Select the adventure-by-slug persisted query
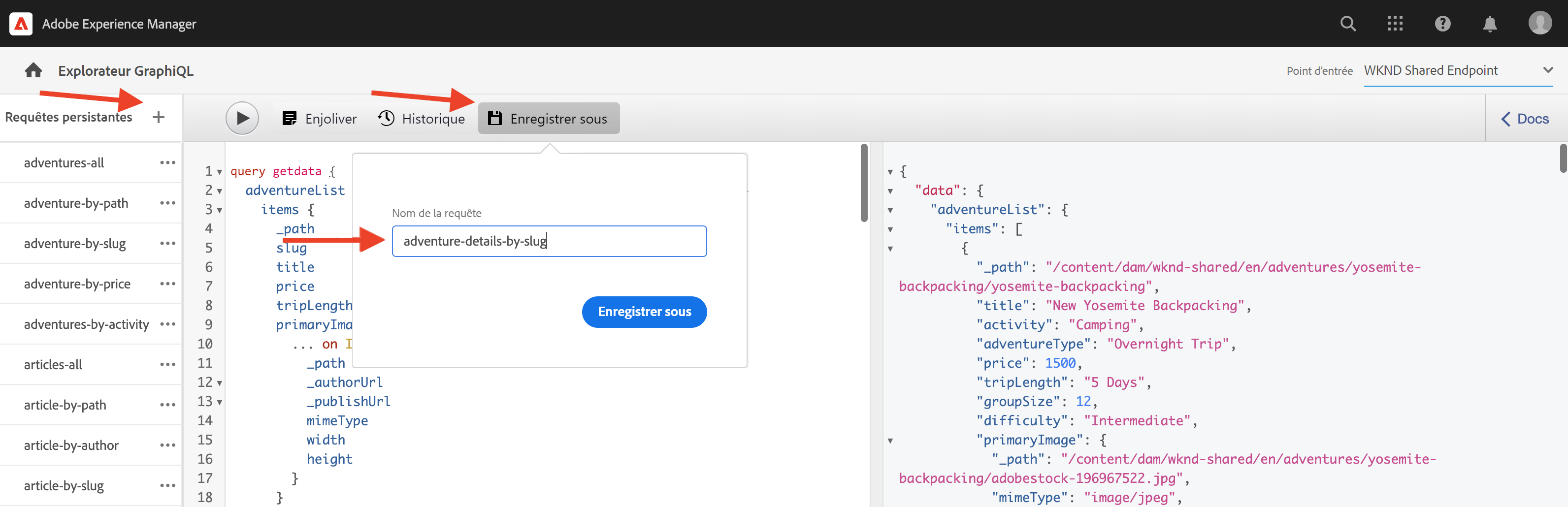This screenshot has height=507, width=1568. tap(75, 244)
